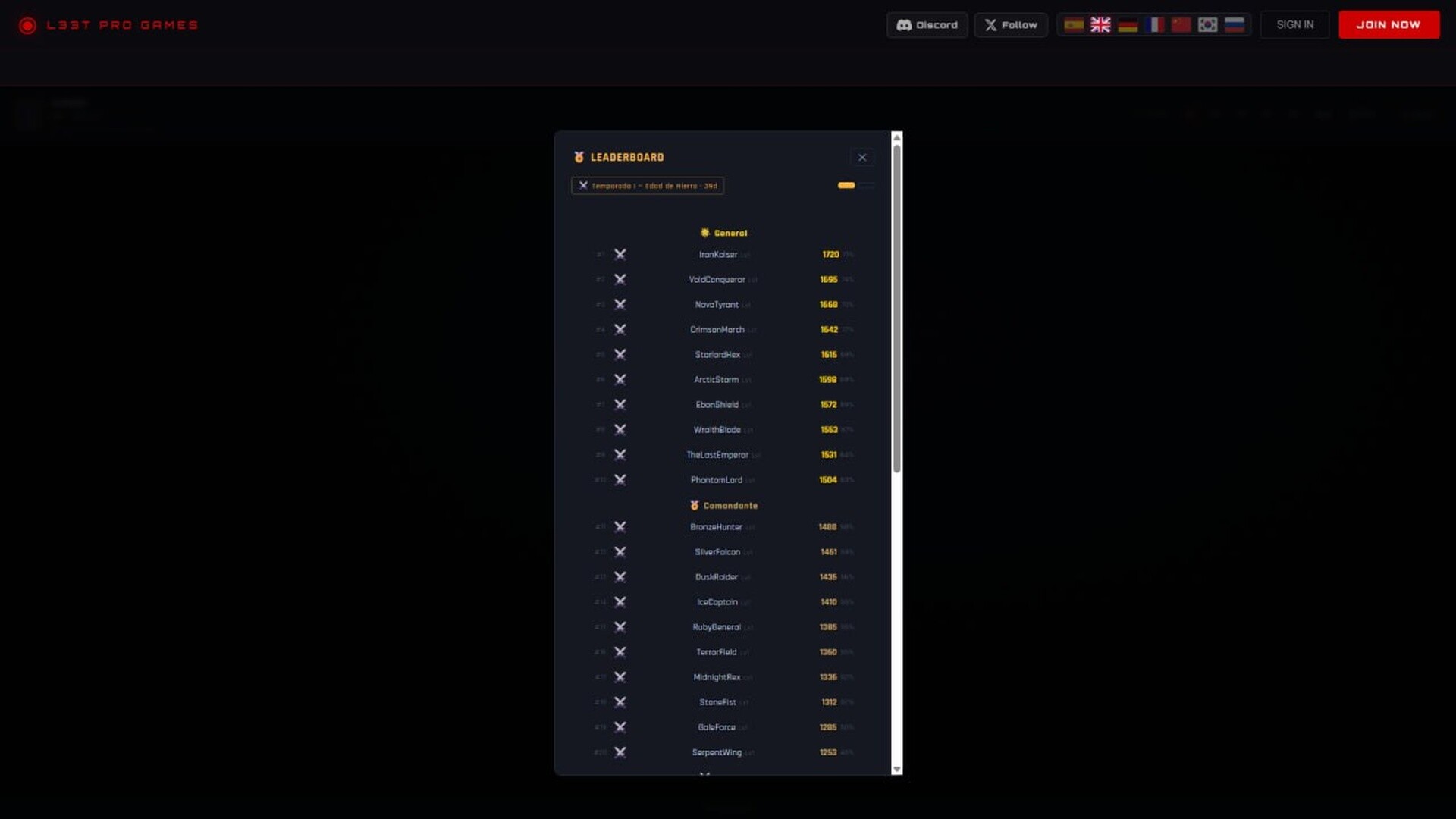
Task: Click the red JOIN NOW button
Action: tap(1389, 25)
